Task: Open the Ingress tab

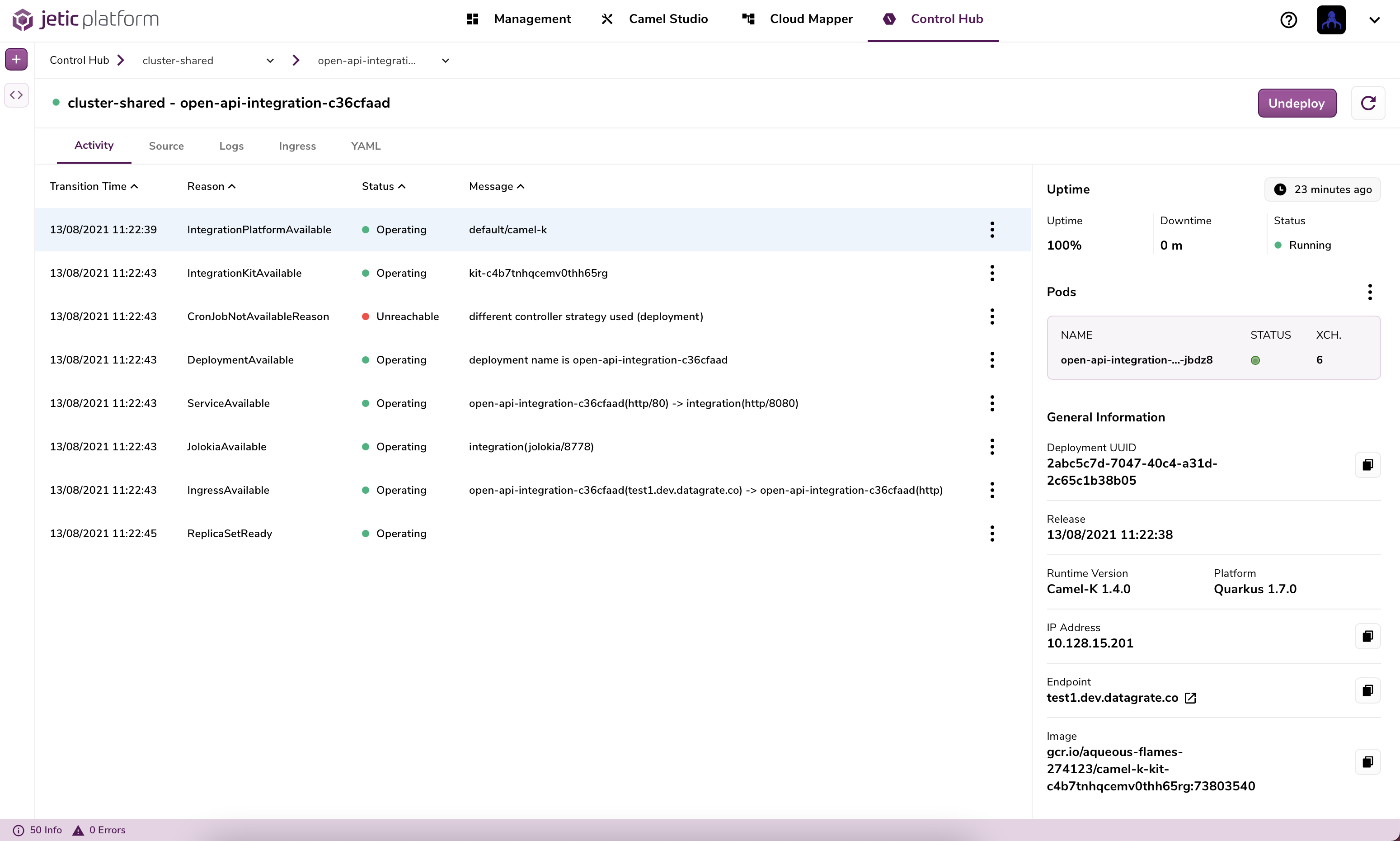Action: 297,146
